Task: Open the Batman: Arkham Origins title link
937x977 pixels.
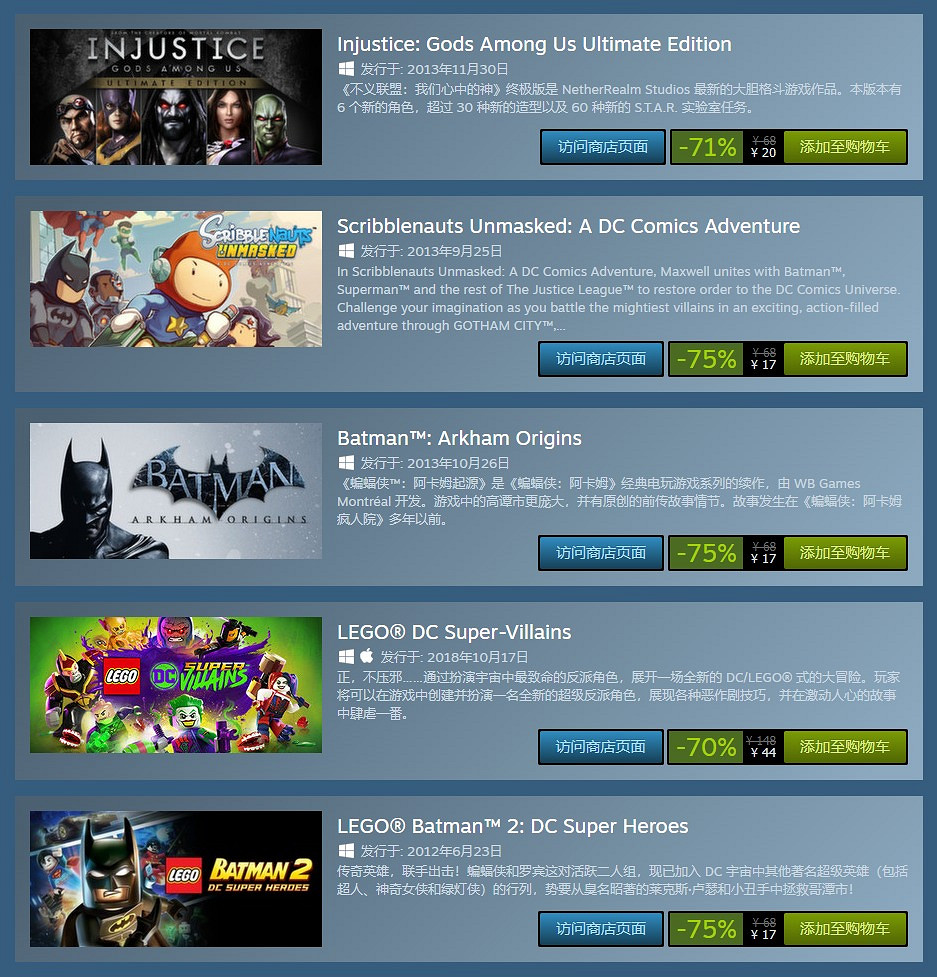Action: pyautogui.click(x=459, y=438)
